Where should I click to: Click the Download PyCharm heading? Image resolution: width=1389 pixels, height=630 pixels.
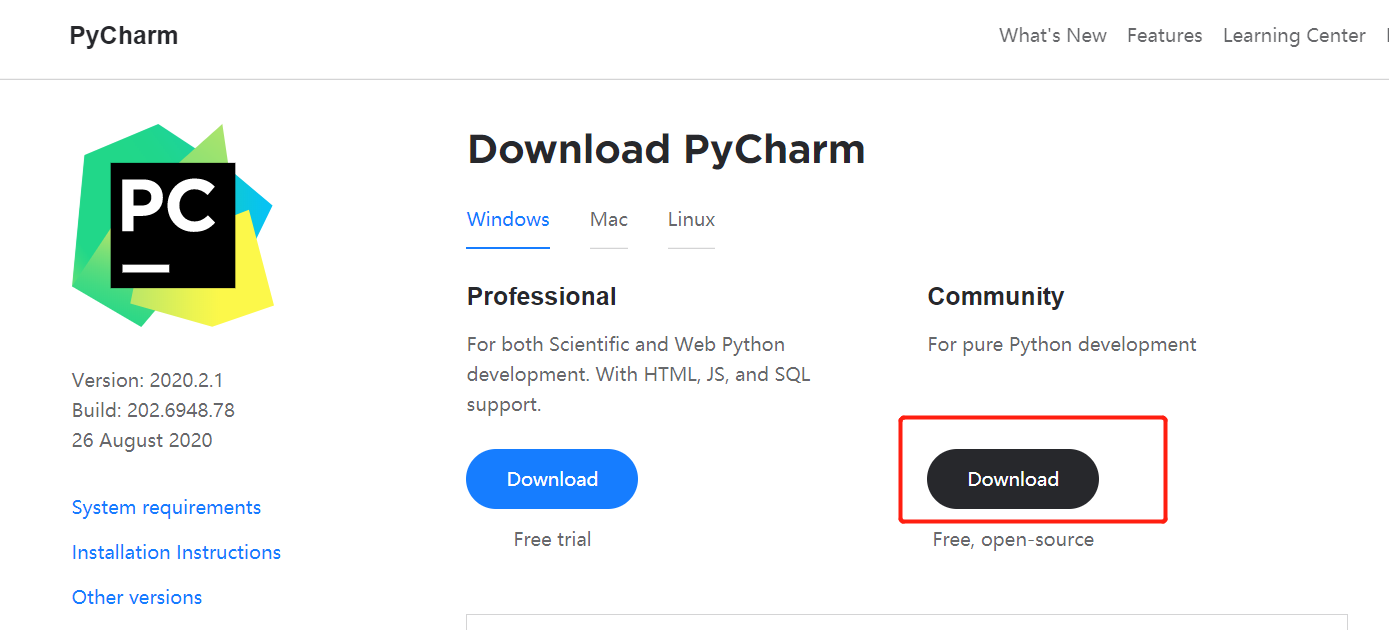pyautogui.click(x=666, y=148)
